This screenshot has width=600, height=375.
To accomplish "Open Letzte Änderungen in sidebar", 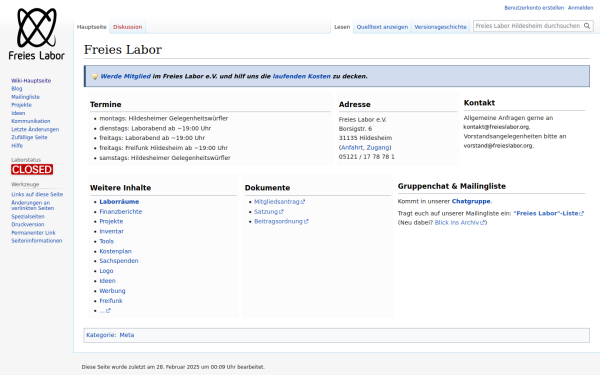I will pyautogui.click(x=35, y=129).
